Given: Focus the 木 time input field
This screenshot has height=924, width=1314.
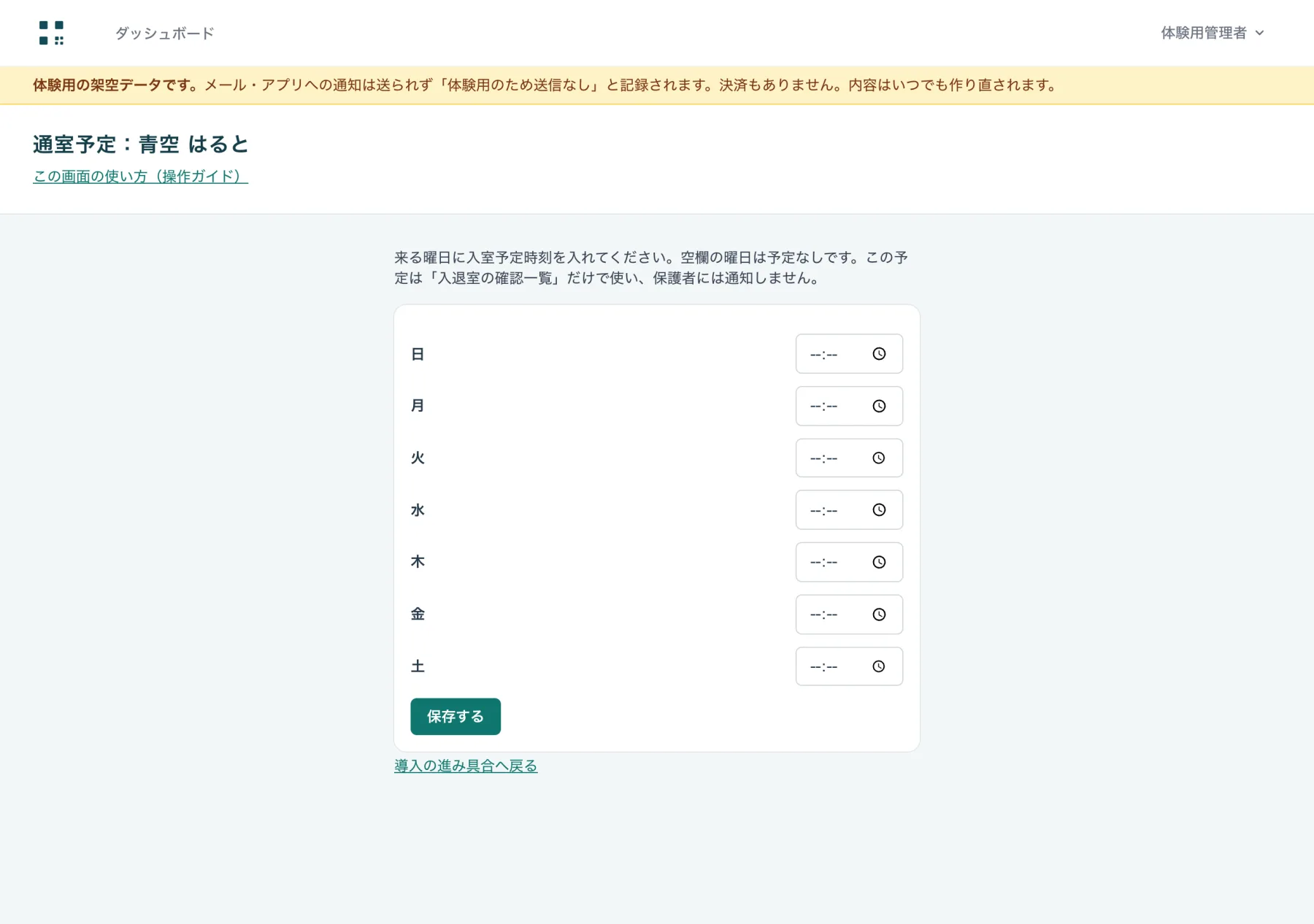Looking at the screenshot, I should [x=849, y=562].
